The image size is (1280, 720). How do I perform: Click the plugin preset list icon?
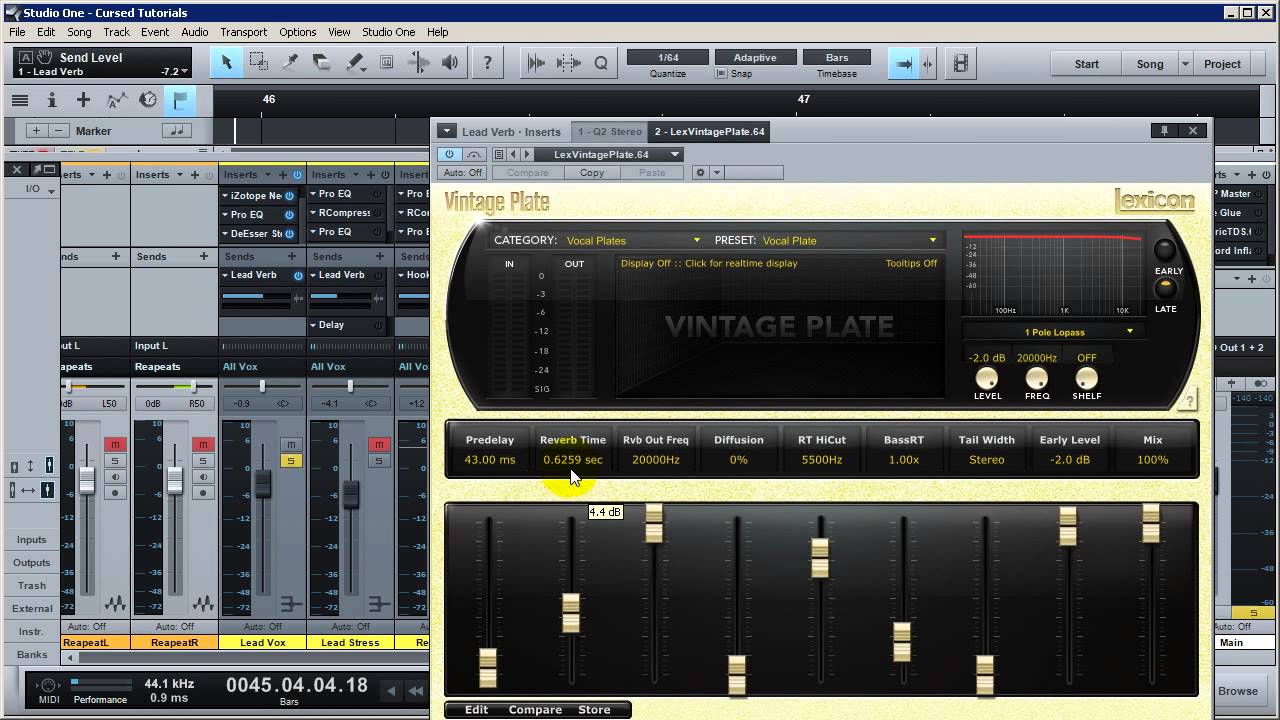click(x=499, y=154)
